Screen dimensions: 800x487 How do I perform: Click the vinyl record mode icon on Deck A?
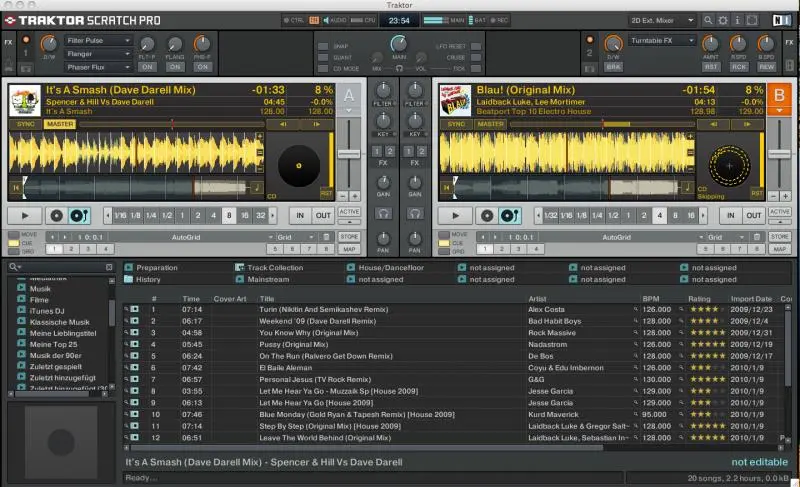(56, 215)
